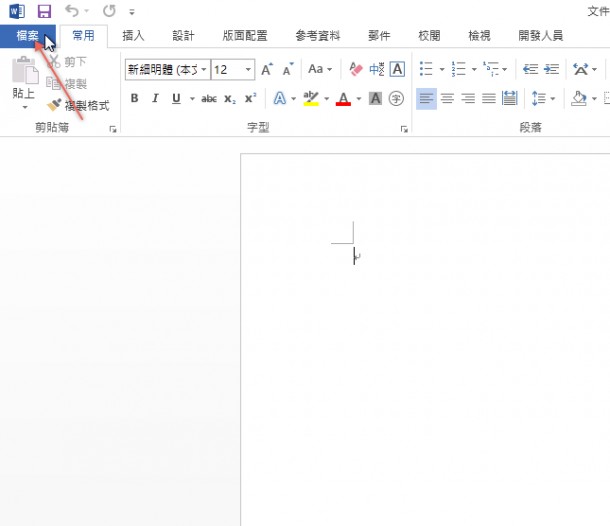Expand the font color dropdown arrow
Image resolution: width=610 pixels, height=526 pixels.
pos(359,98)
